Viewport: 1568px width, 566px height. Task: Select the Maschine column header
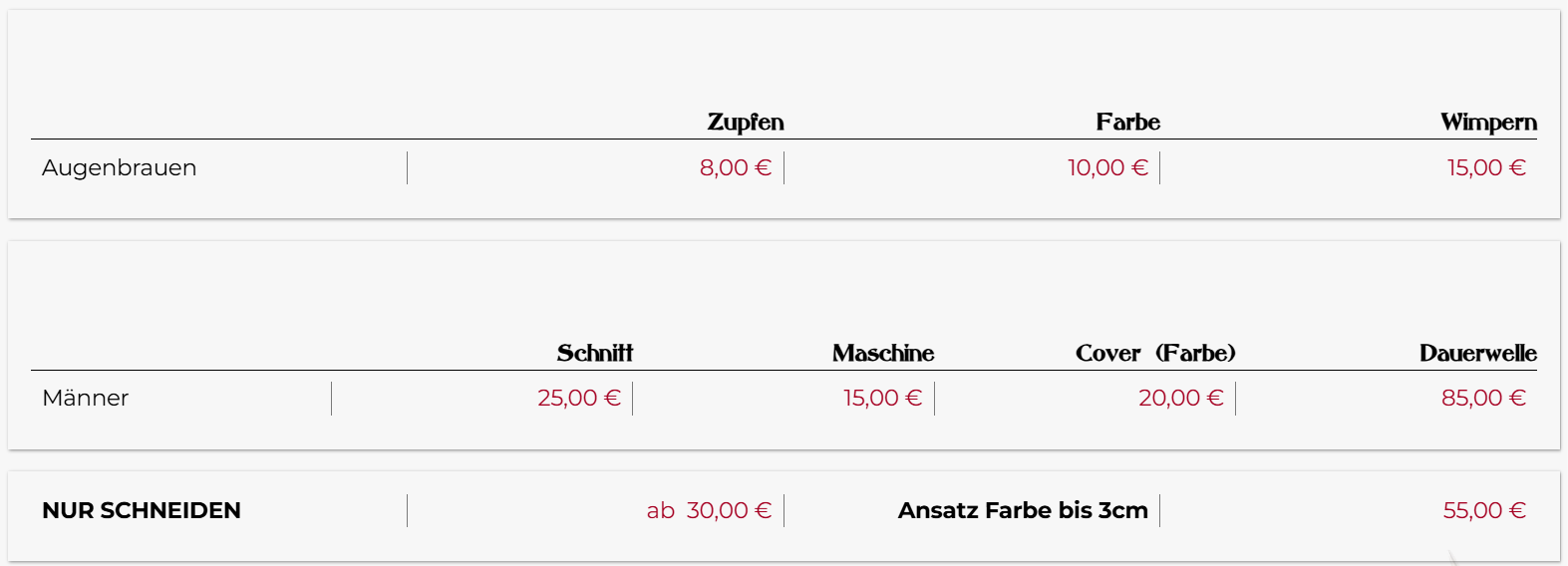click(x=883, y=353)
